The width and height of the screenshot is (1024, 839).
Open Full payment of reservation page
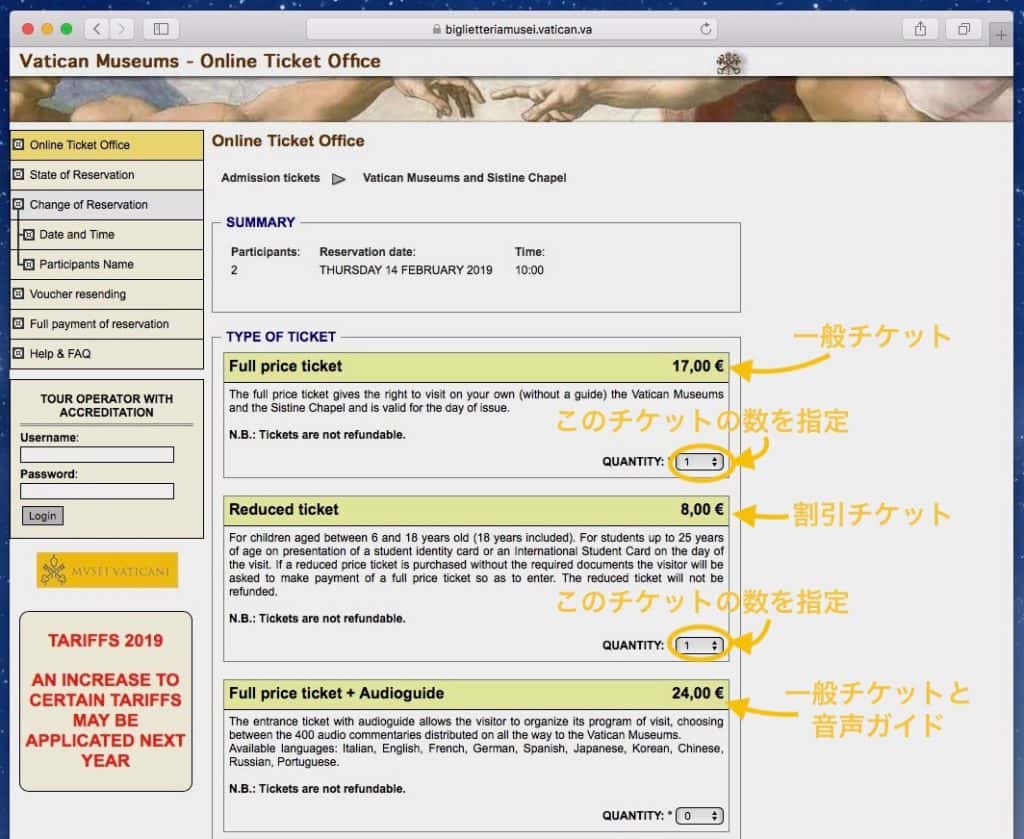tap(107, 324)
